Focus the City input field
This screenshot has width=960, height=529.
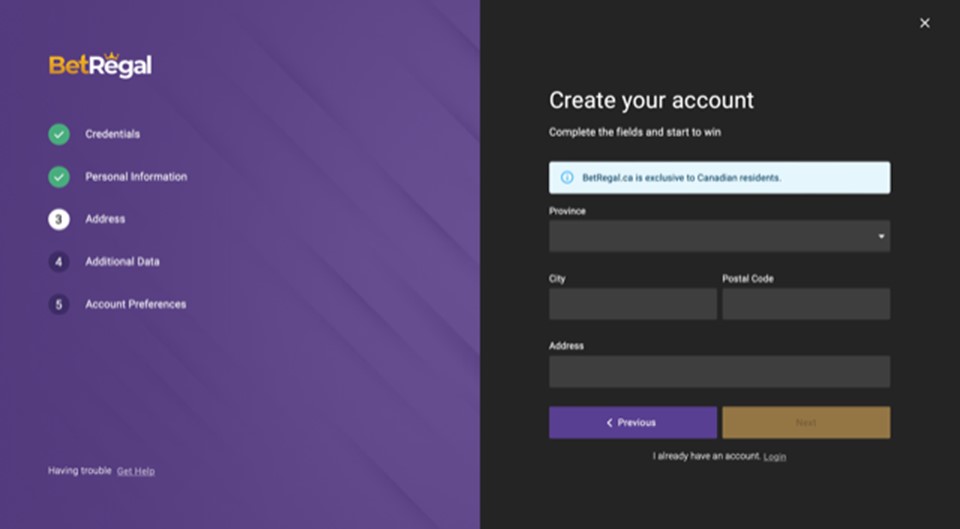[x=632, y=304]
